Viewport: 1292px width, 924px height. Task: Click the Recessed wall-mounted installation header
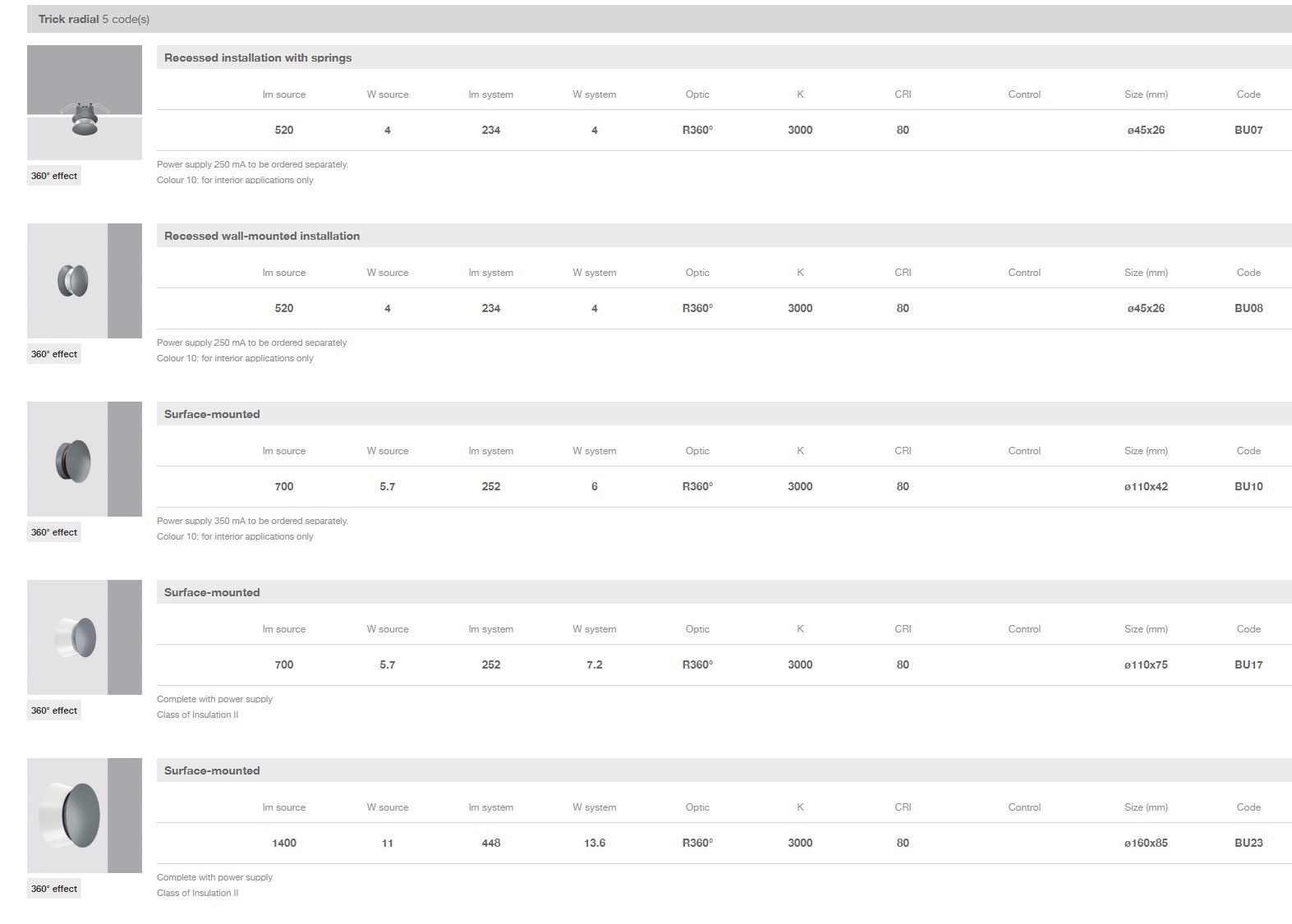[x=262, y=236]
